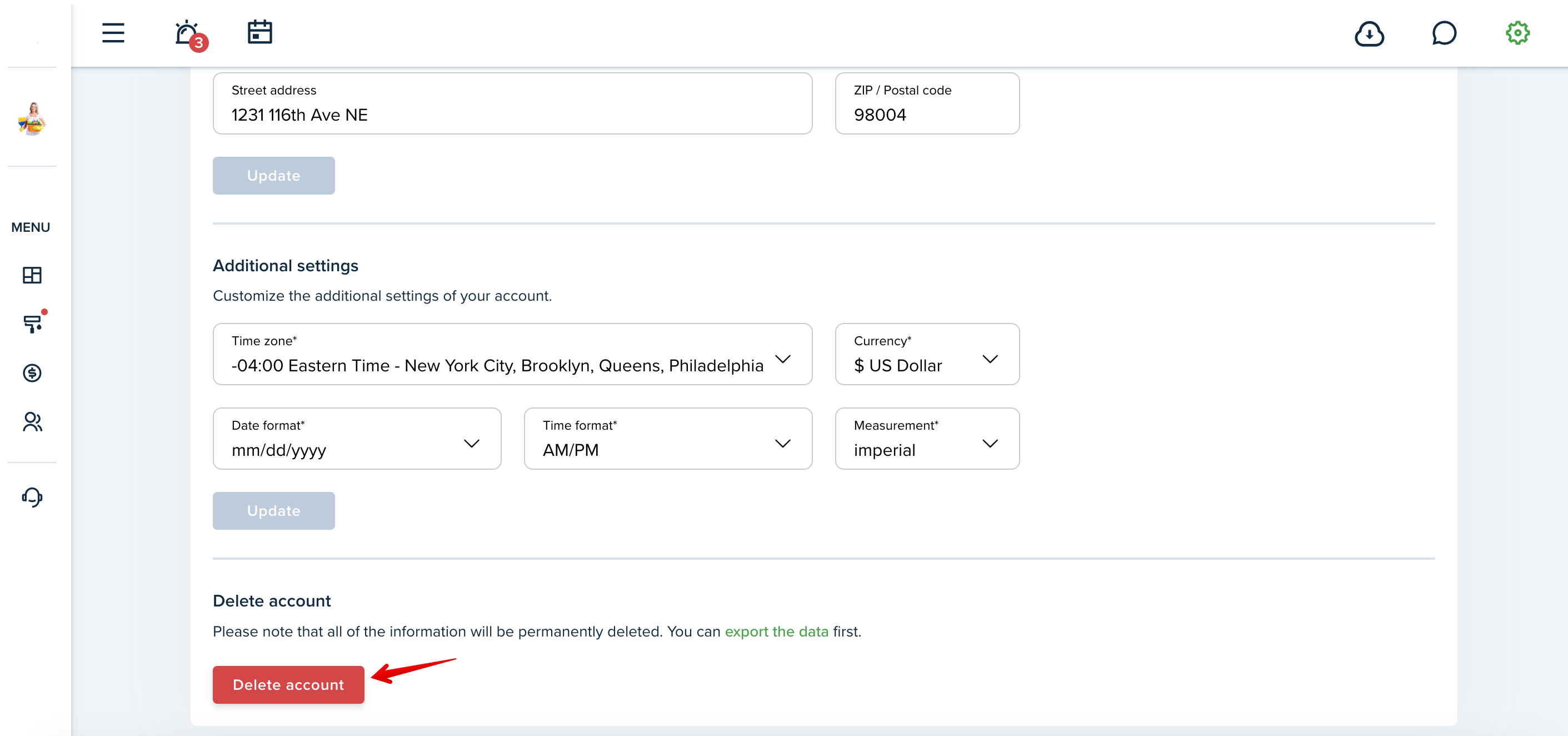Click Update button under address section
1568x736 pixels.
[x=274, y=176]
